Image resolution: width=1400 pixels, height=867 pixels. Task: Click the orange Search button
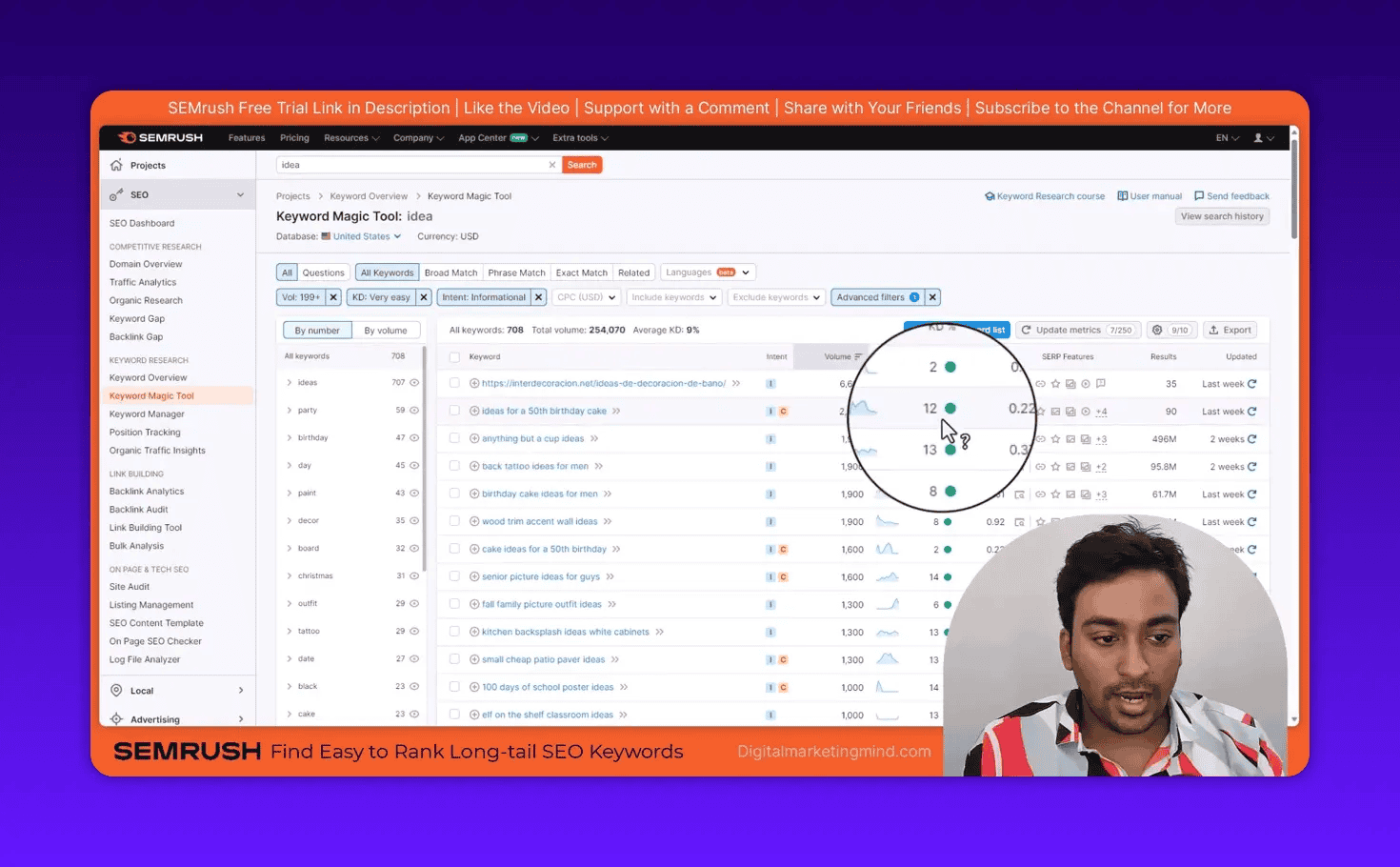582,164
